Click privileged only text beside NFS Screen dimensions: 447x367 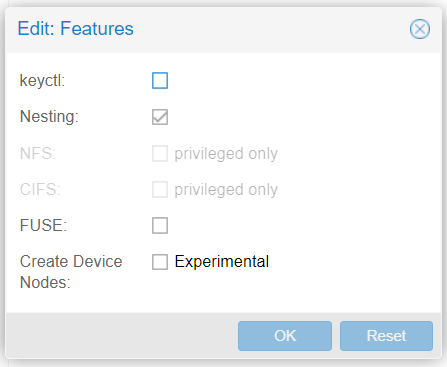tap(226, 154)
